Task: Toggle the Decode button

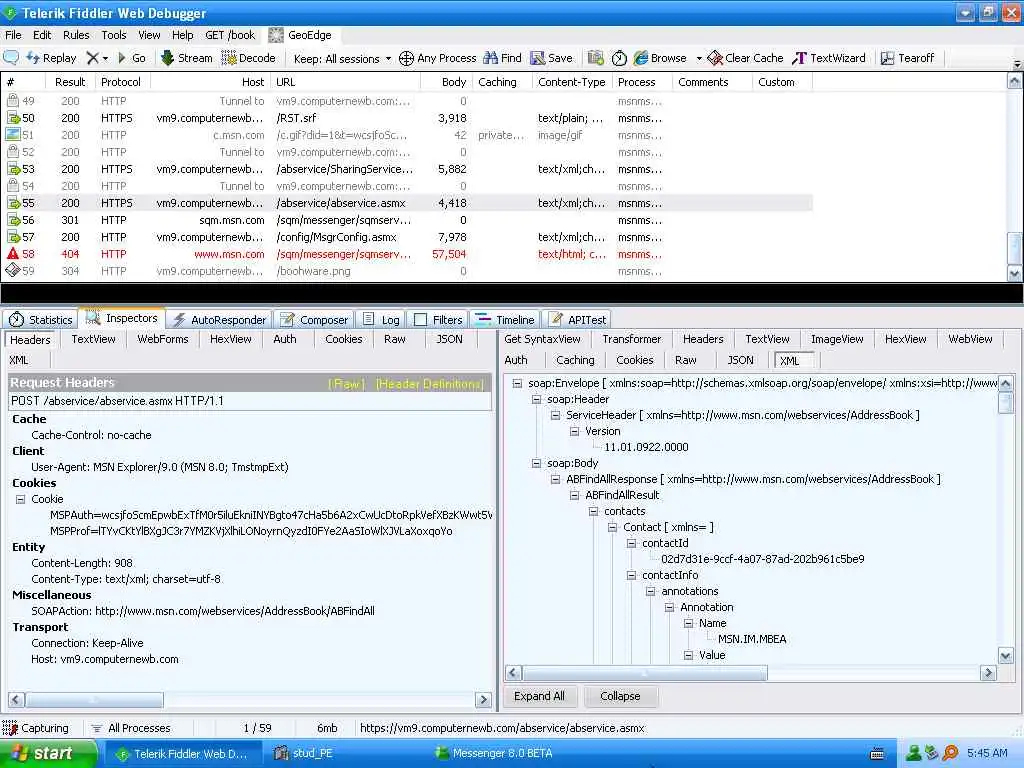Action: tap(248, 58)
